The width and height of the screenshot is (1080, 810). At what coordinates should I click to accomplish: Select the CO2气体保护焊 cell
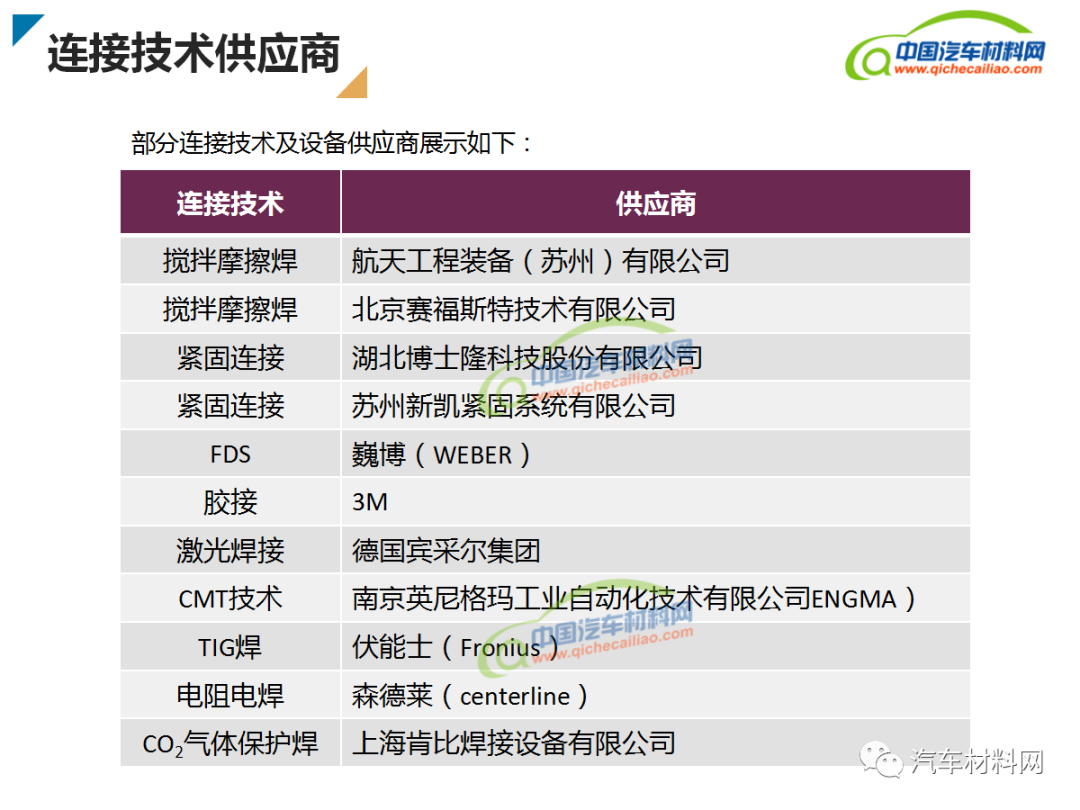point(230,742)
